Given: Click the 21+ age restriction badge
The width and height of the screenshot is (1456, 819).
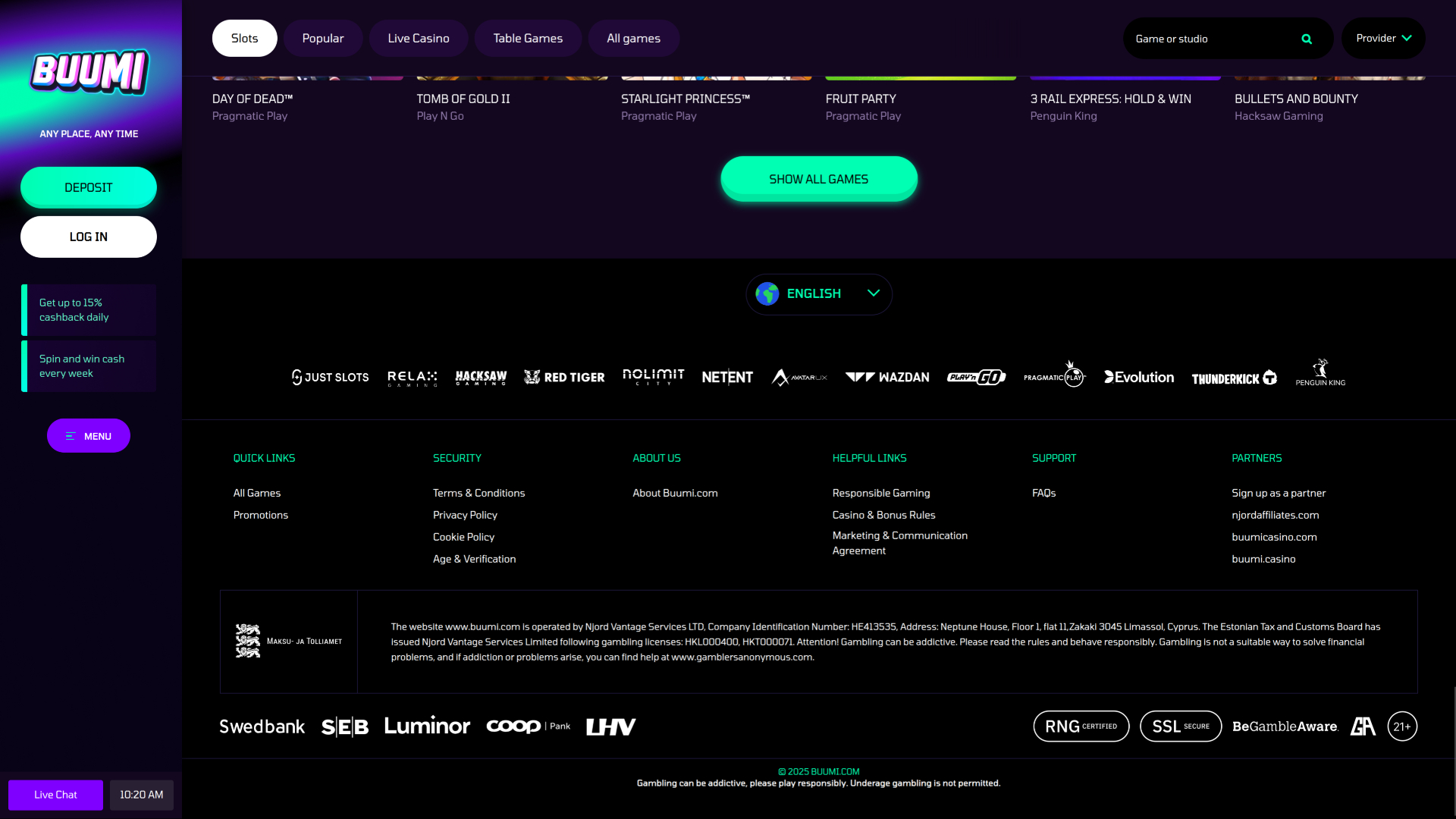Looking at the screenshot, I should [x=1402, y=726].
